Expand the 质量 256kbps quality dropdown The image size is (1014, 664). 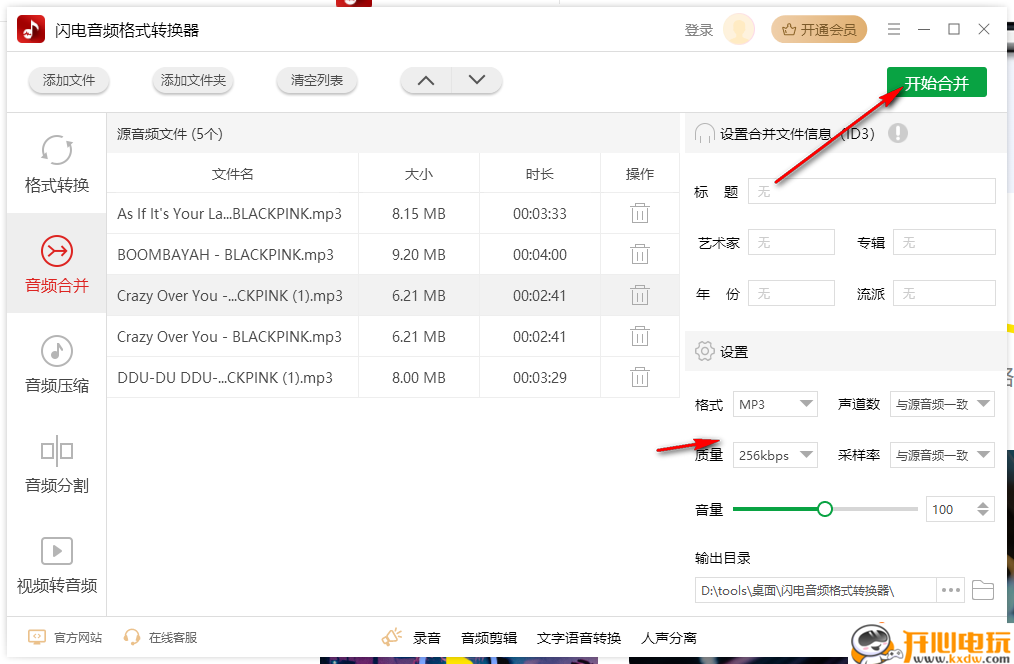(x=775, y=455)
